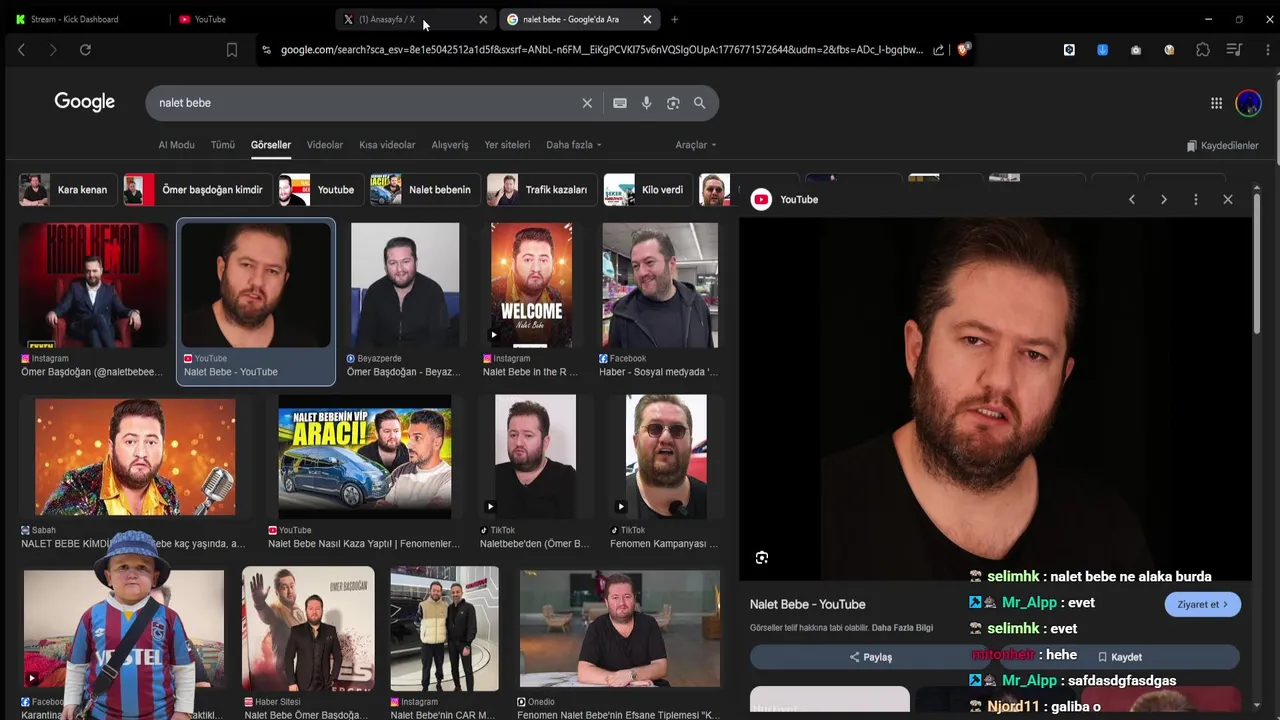Go back to the previous page

(21, 49)
